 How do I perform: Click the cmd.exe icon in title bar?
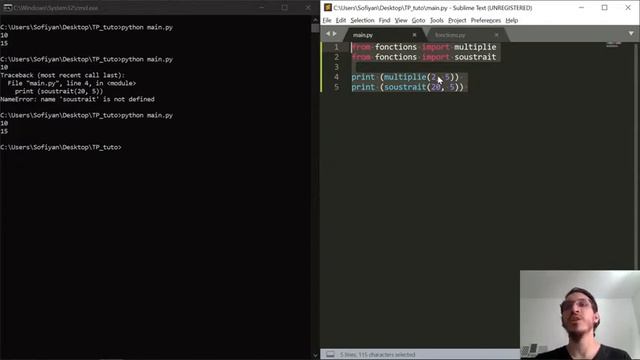coord(7,8)
